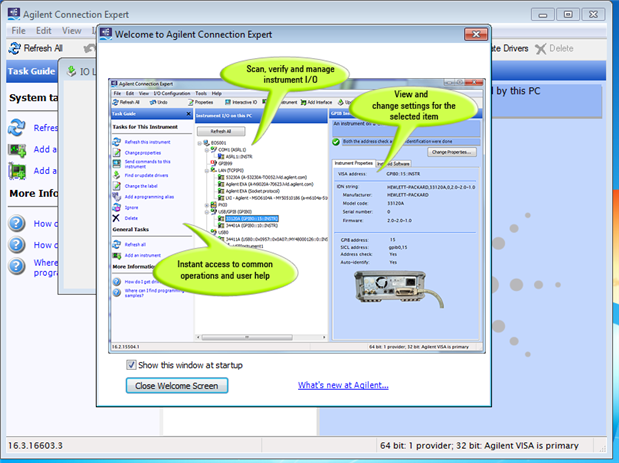This screenshot has width=619, height=463.
Task: Open the 'Refres' link in Task Guide
Action: point(45,128)
